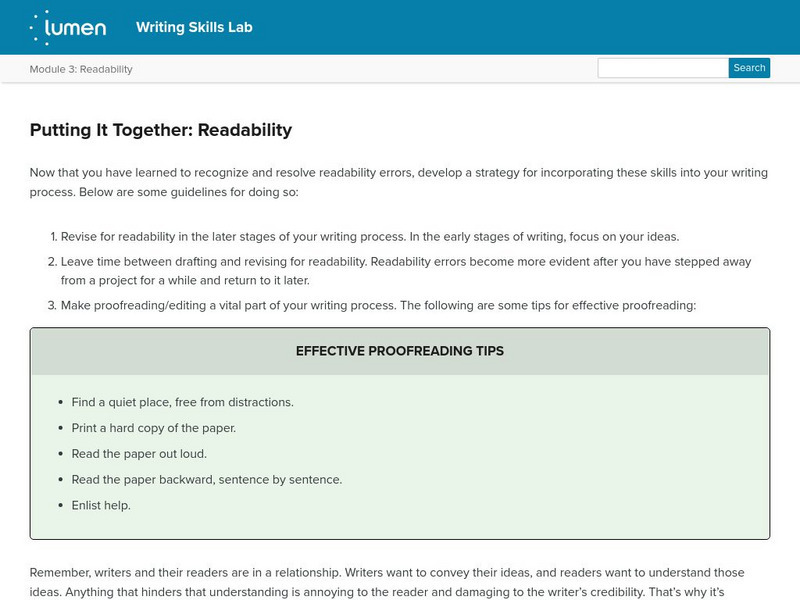Screen dimensions: 800x600
Task: Click the tip "Print a hard copy"
Action: (x=153, y=428)
